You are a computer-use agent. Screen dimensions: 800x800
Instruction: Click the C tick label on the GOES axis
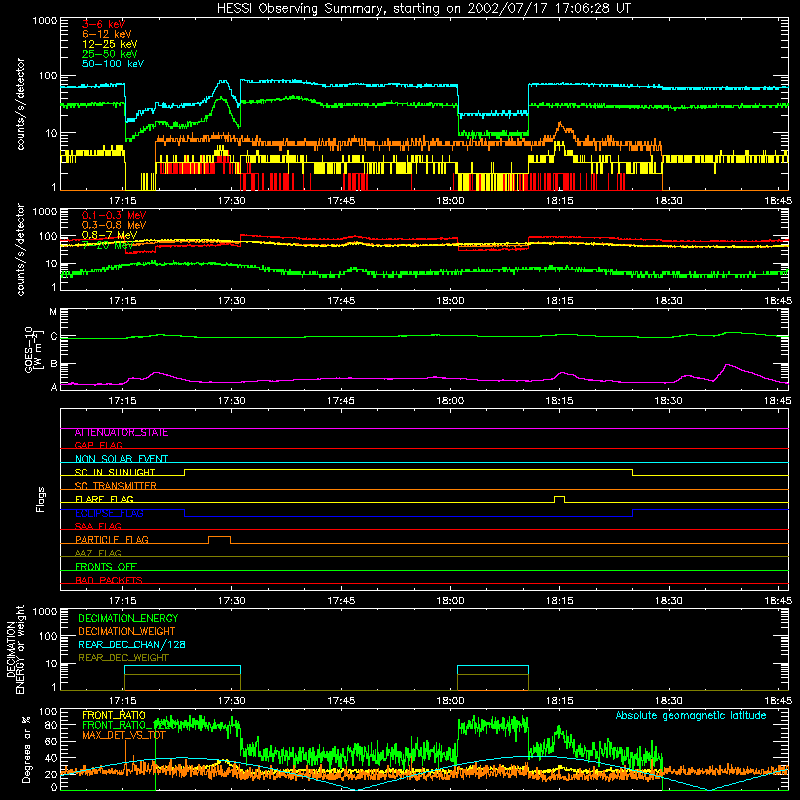tap(53, 336)
